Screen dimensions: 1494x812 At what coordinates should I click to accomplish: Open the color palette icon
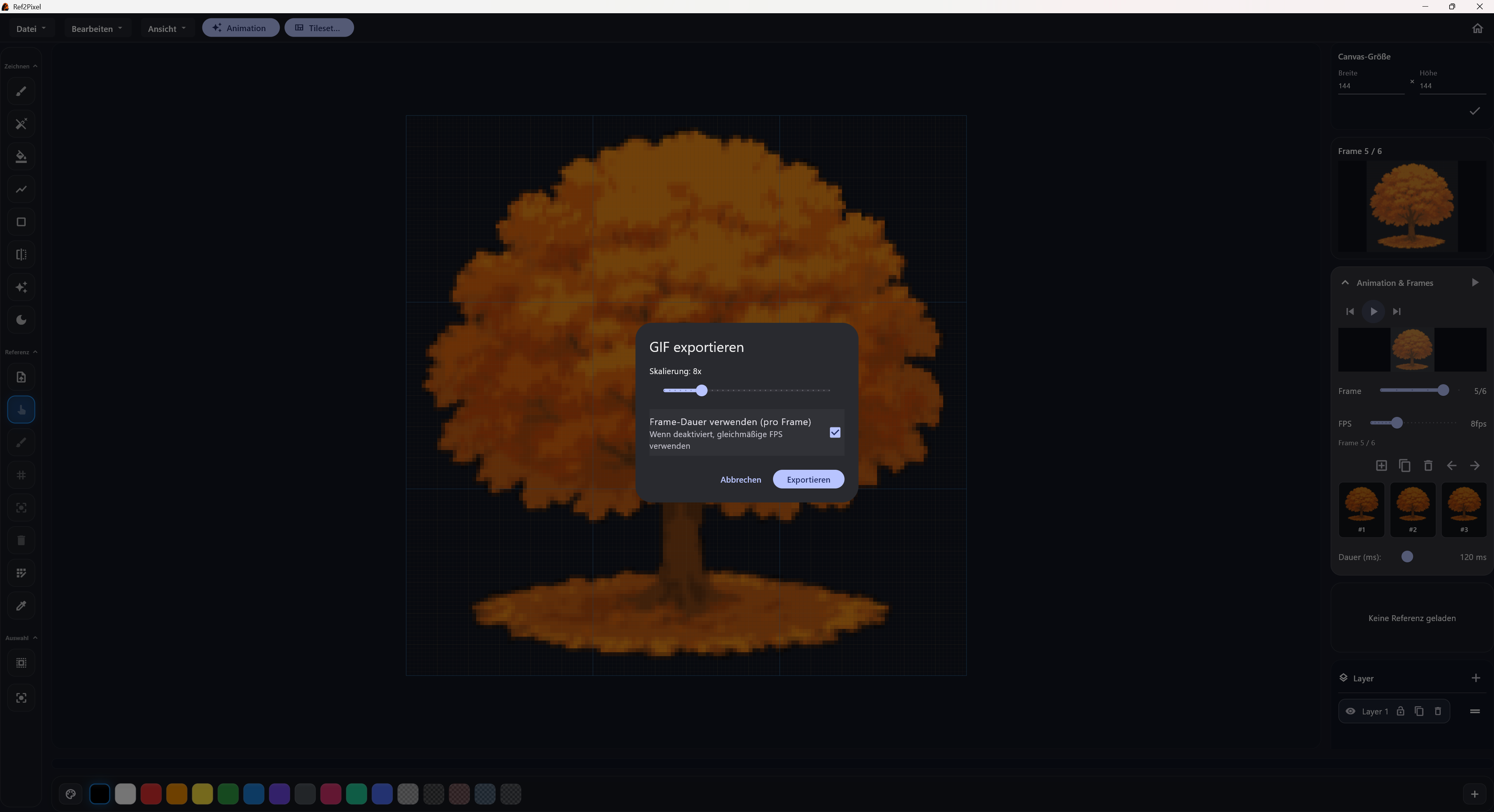coord(71,794)
